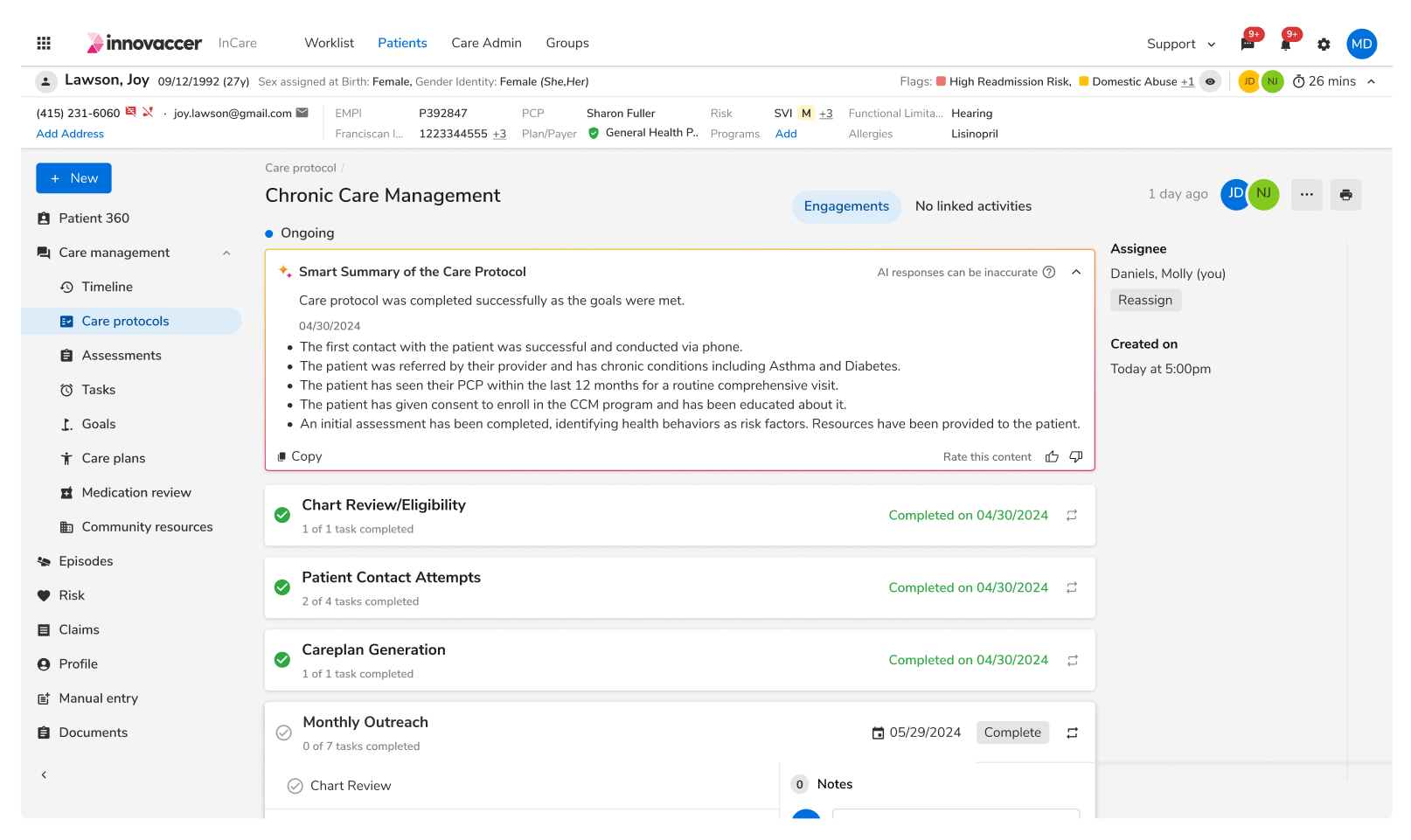The image size is (1411, 840).
Task: Click the calendar icon beside 05/29/2024
Action: pos(878,732)
